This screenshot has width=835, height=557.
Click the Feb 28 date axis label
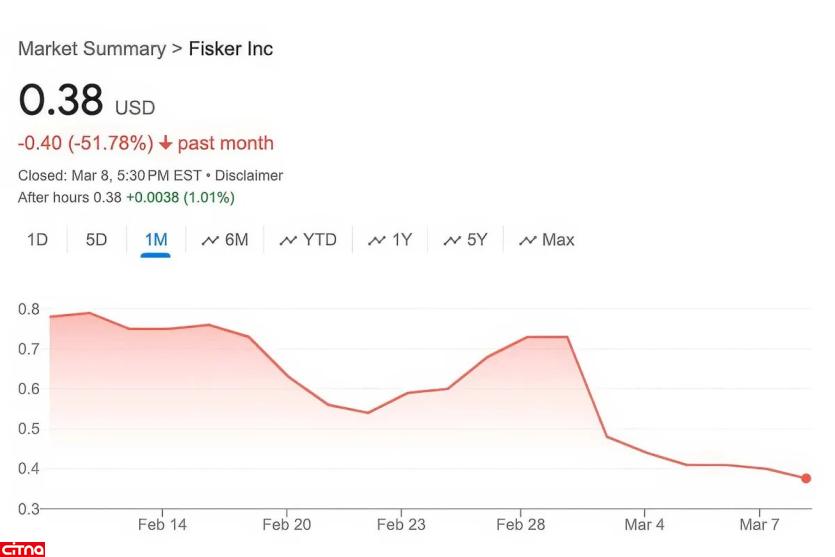coord(521,525)
